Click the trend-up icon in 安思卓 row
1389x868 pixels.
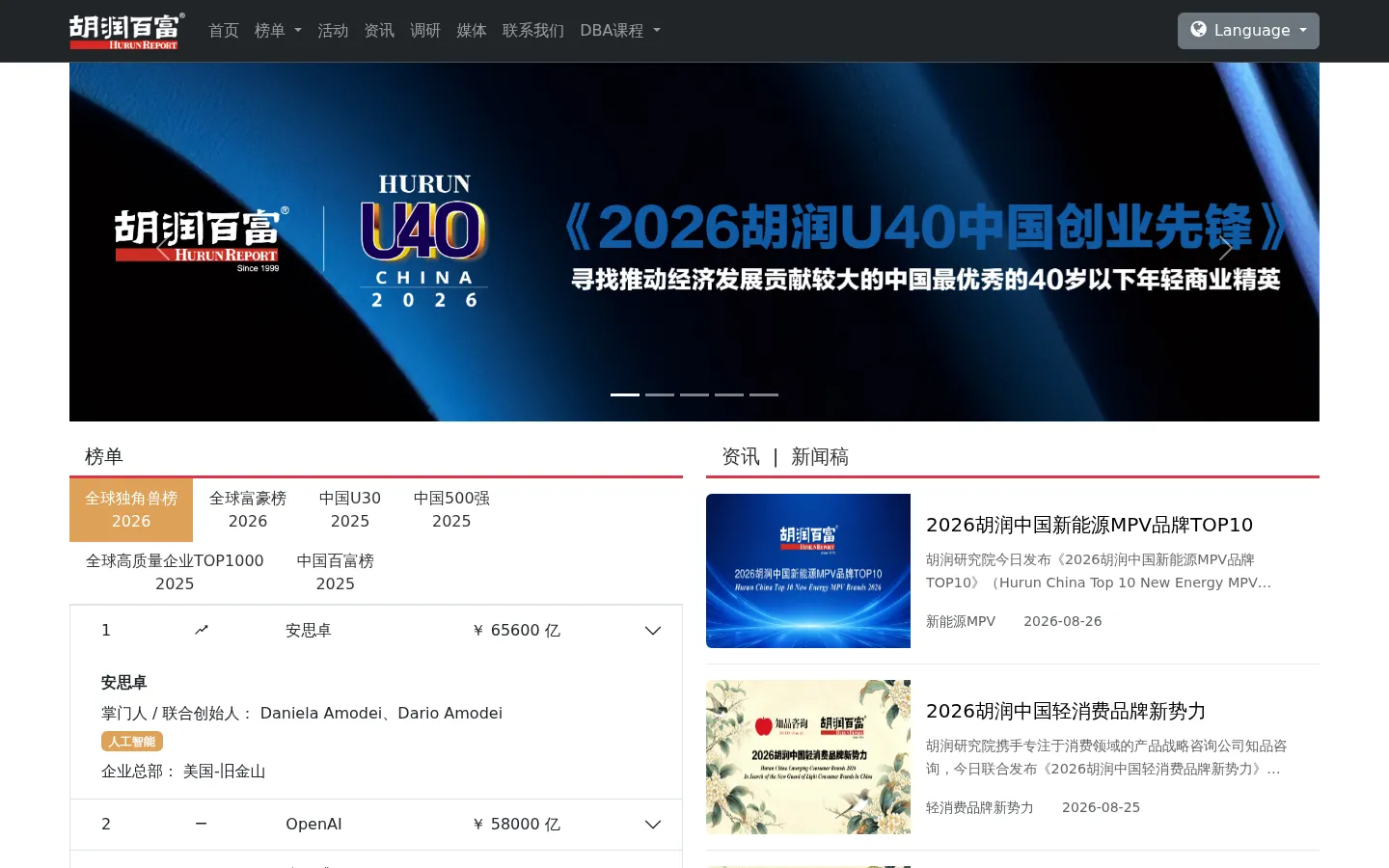coord(202,630)
